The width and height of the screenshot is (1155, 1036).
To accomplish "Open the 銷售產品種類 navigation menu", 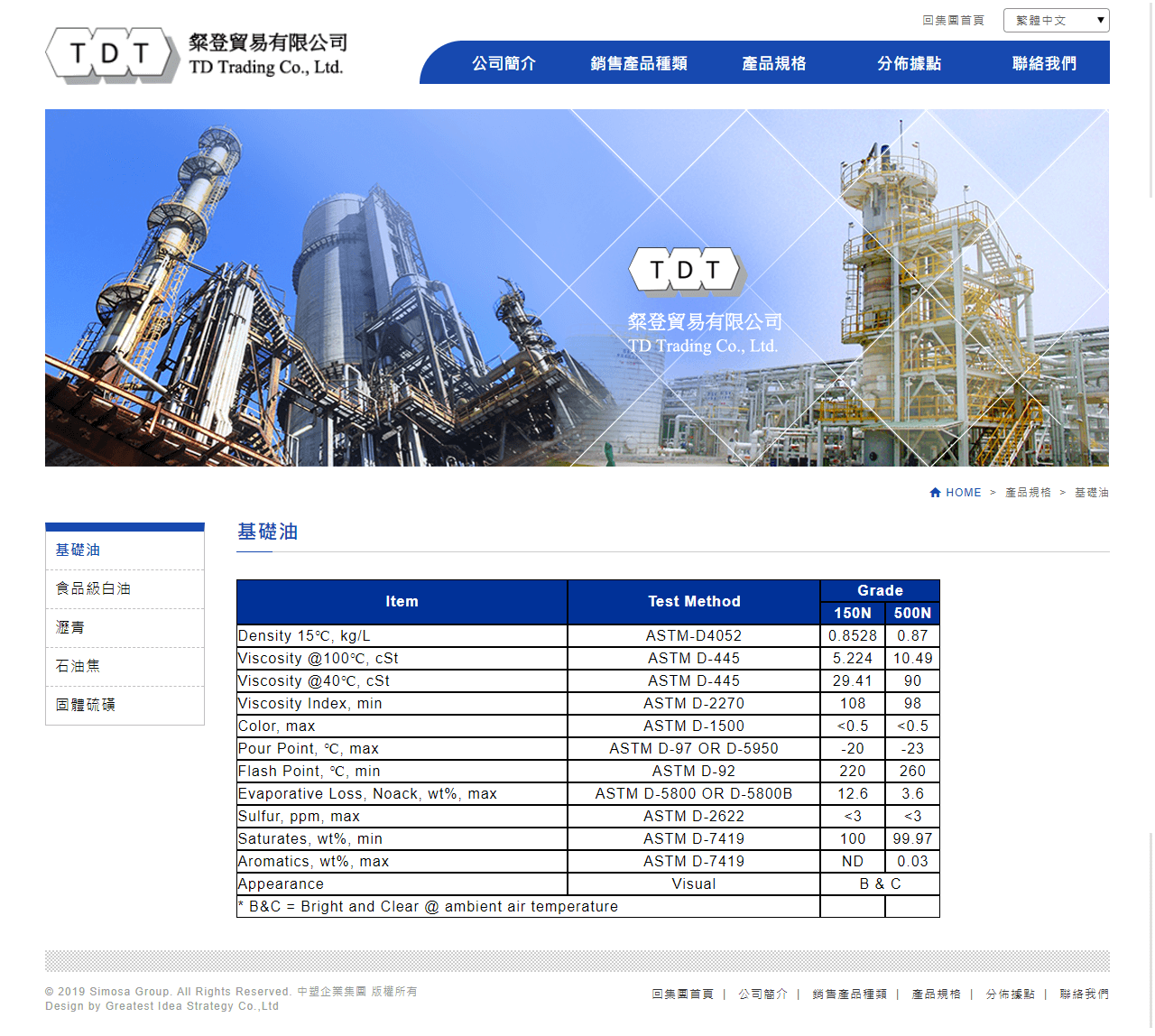I will pos(639,63).
